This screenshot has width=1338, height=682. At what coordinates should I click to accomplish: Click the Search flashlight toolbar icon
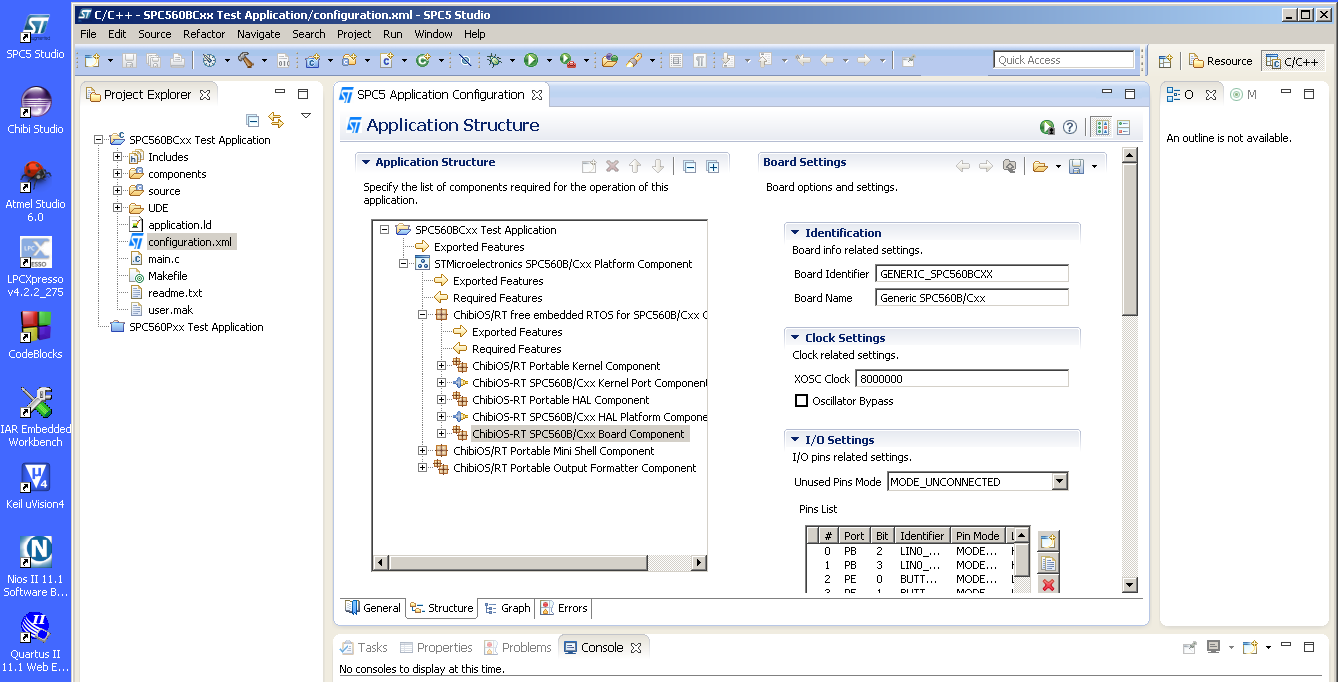click(634, 60)
